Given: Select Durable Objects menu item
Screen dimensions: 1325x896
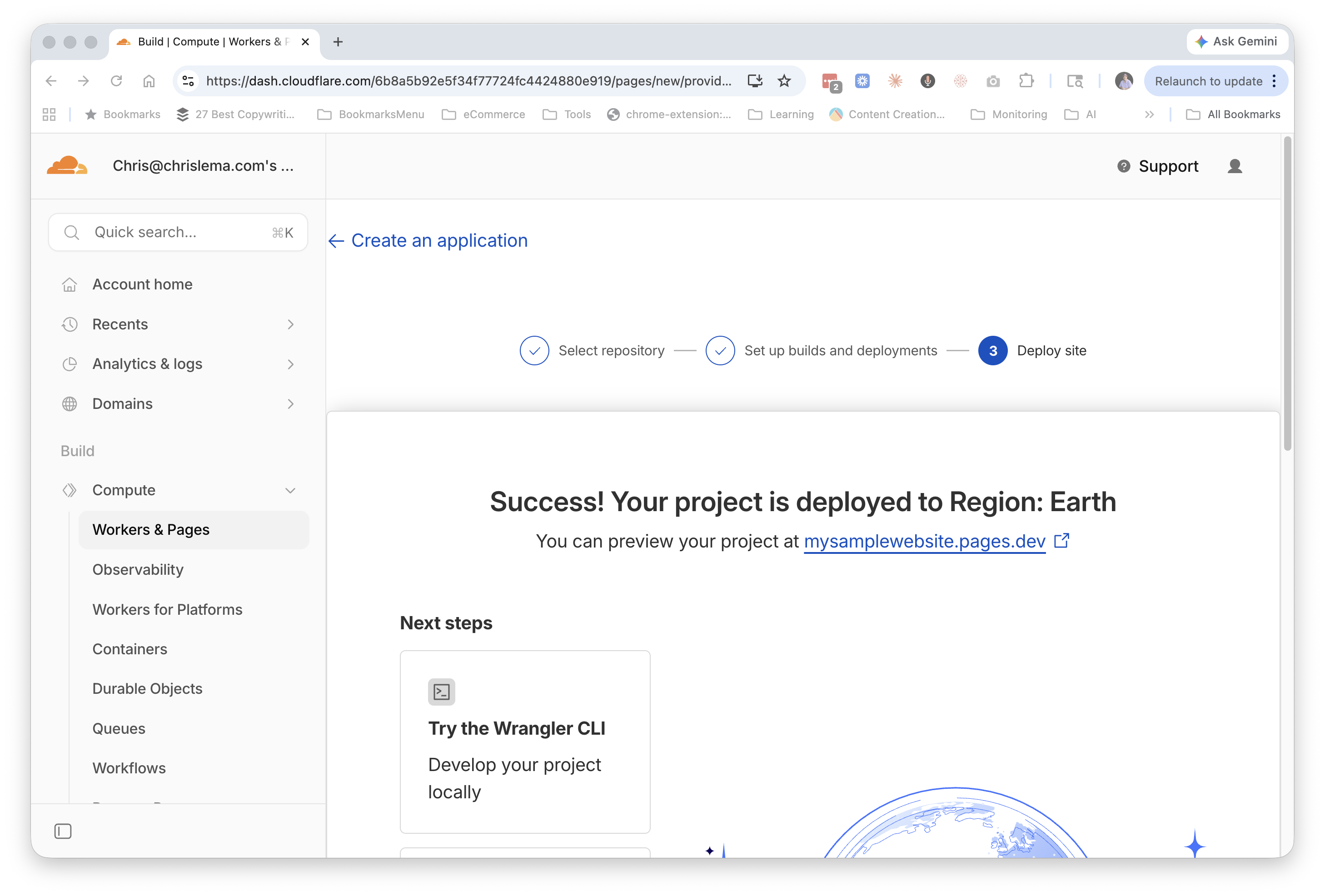Looking at the screenshot, I should tap(147, 688).
